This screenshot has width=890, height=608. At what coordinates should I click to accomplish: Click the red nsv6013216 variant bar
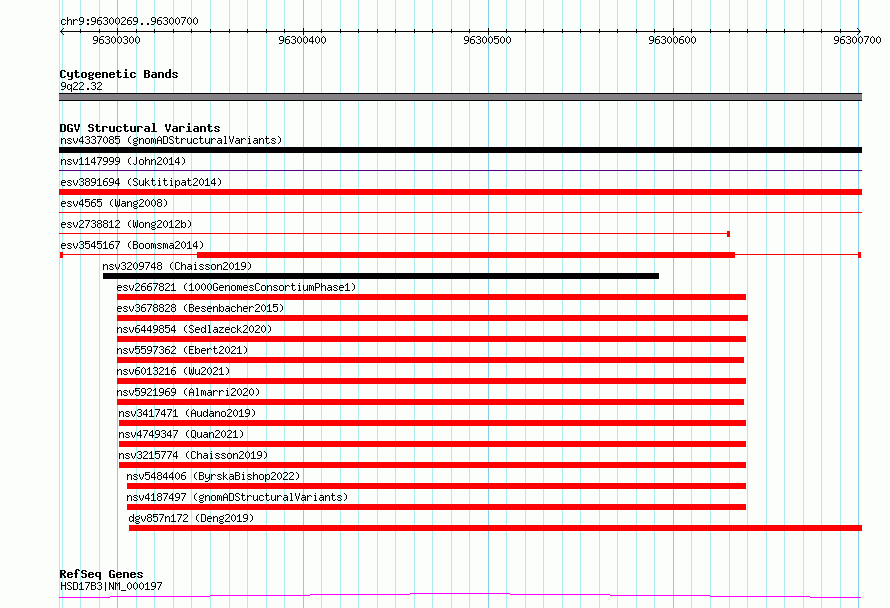tap(431, 381)
